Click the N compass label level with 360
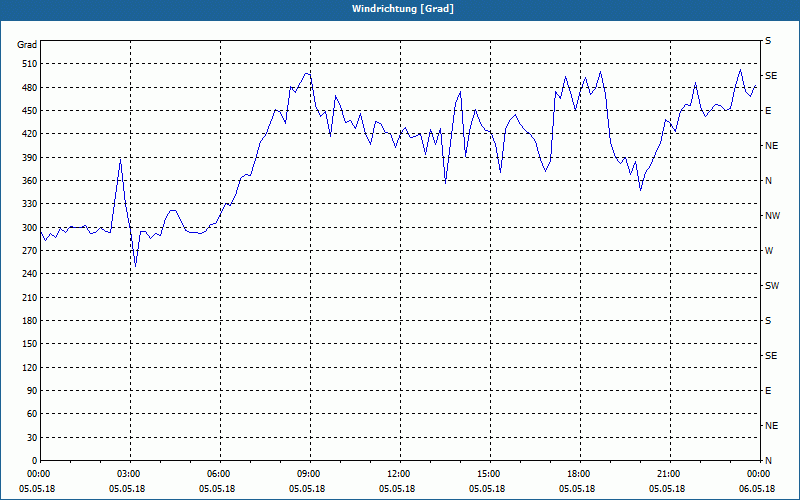The width and height of the screenshot is (800, 500). [x=768, y=181]
